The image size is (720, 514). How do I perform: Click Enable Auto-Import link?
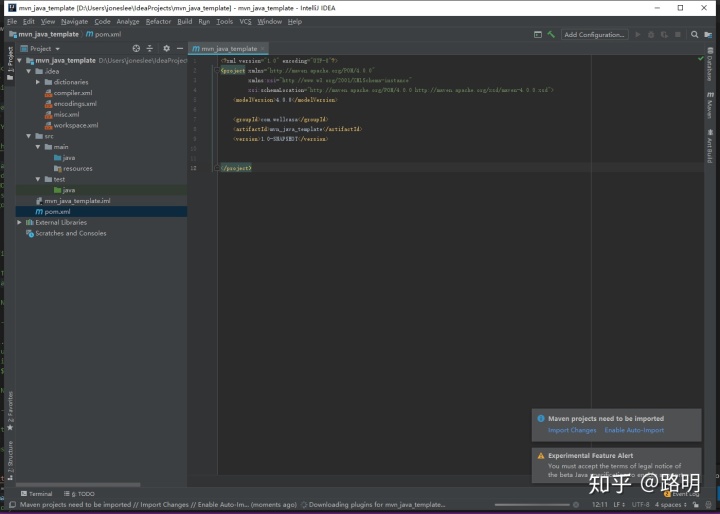pyautogui.click(x=634, y=430)
